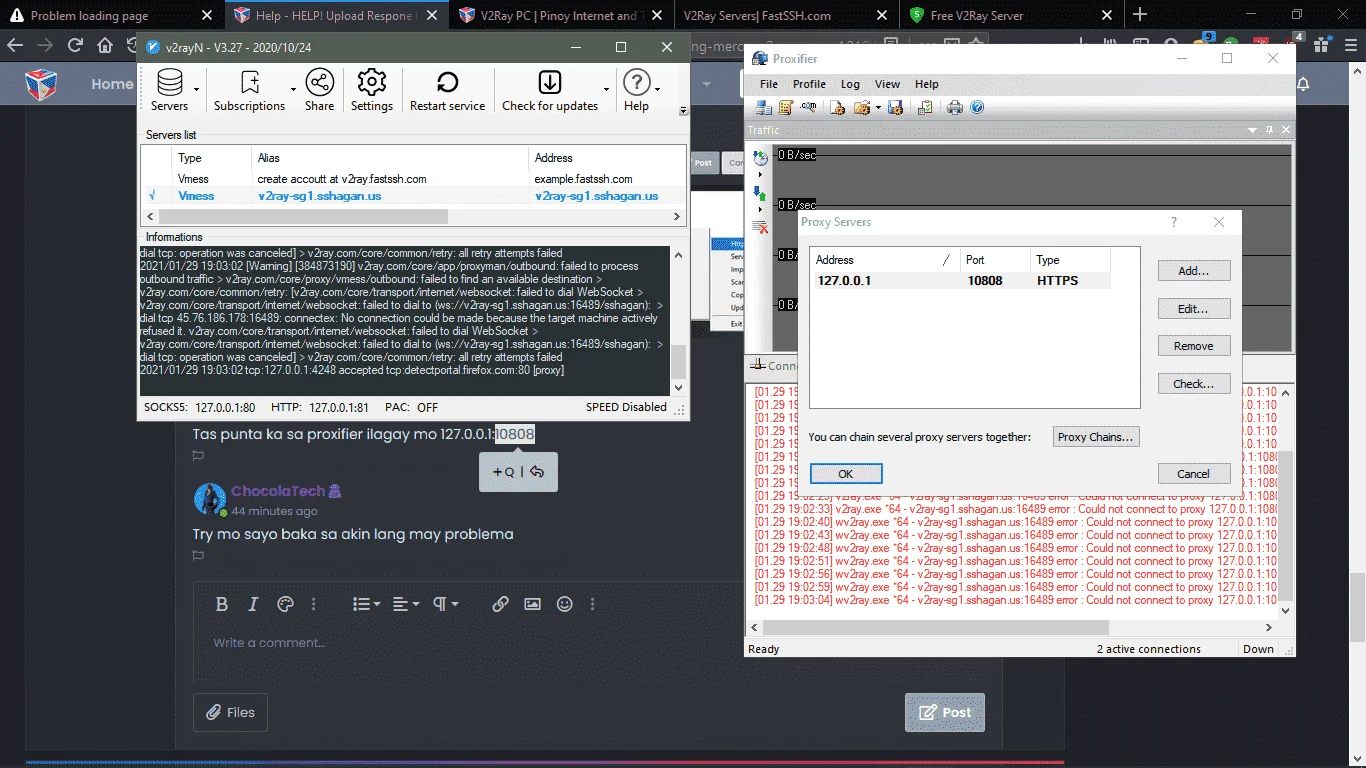This screenshot has width=1366, height=768.
Task: Click Proxifier save profile toolbar icon
Action: click(x=895, y=108)
